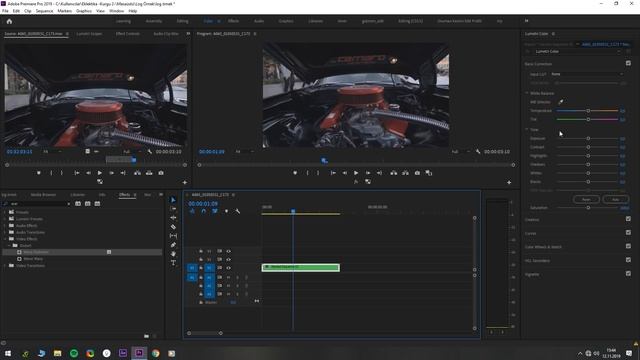Select the Hand tool
The image size is (640, 360).
click(x=173, y=253)
